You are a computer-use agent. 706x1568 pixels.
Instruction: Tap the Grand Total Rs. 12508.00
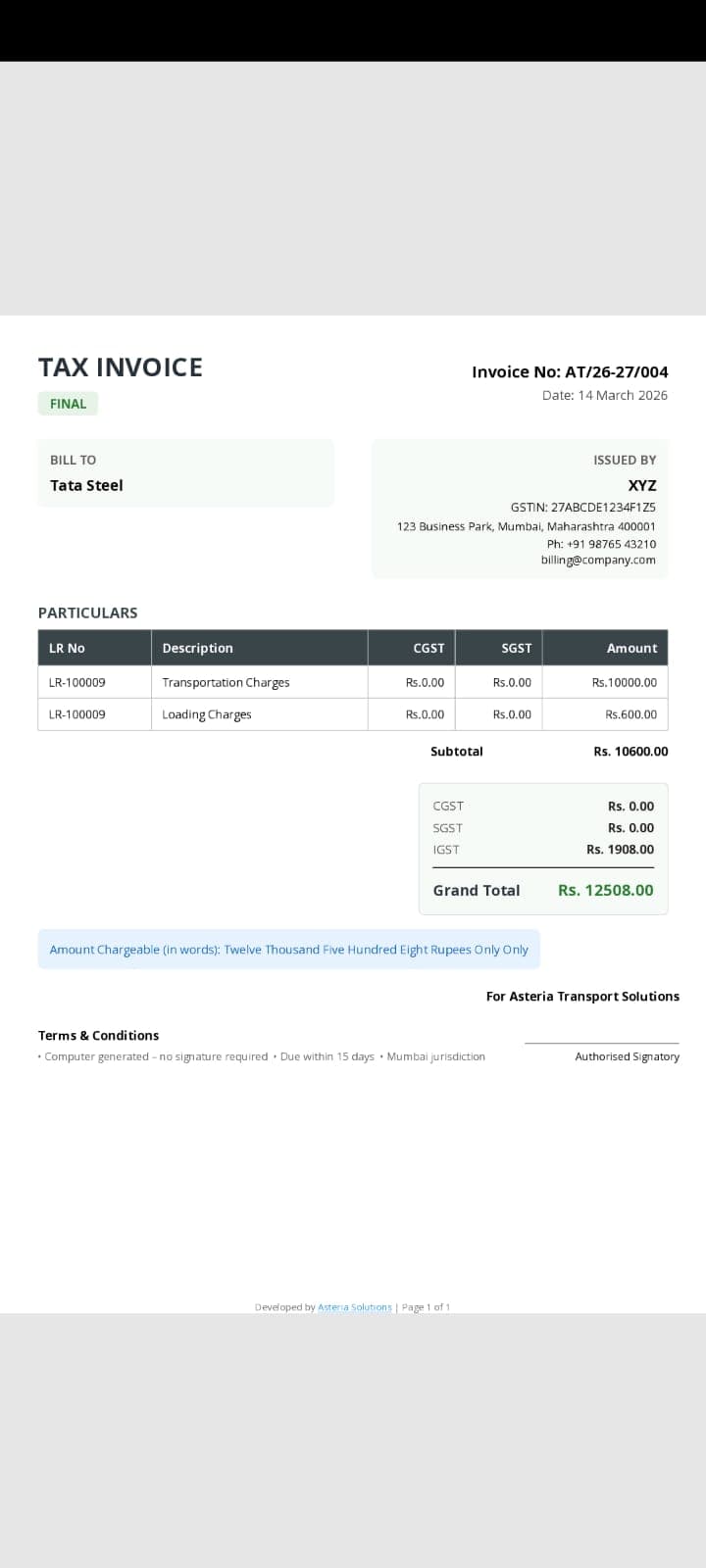tap(605, 890)
